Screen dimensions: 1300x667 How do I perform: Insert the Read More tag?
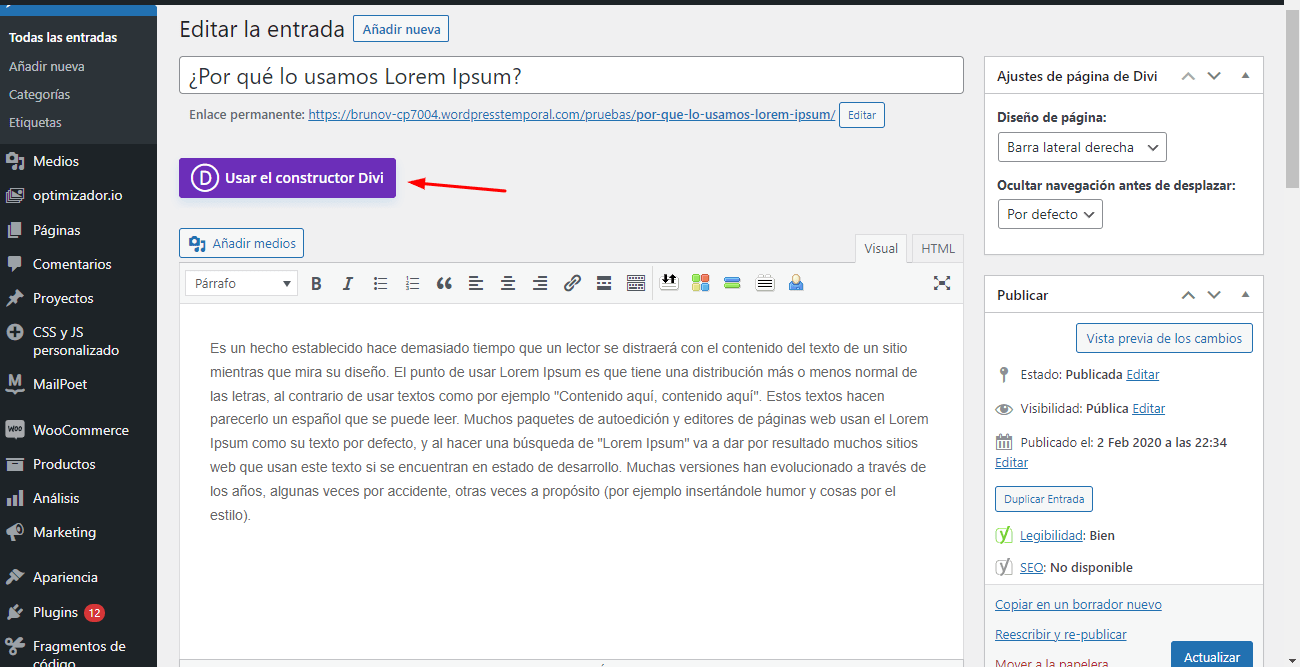click(604, 283)
